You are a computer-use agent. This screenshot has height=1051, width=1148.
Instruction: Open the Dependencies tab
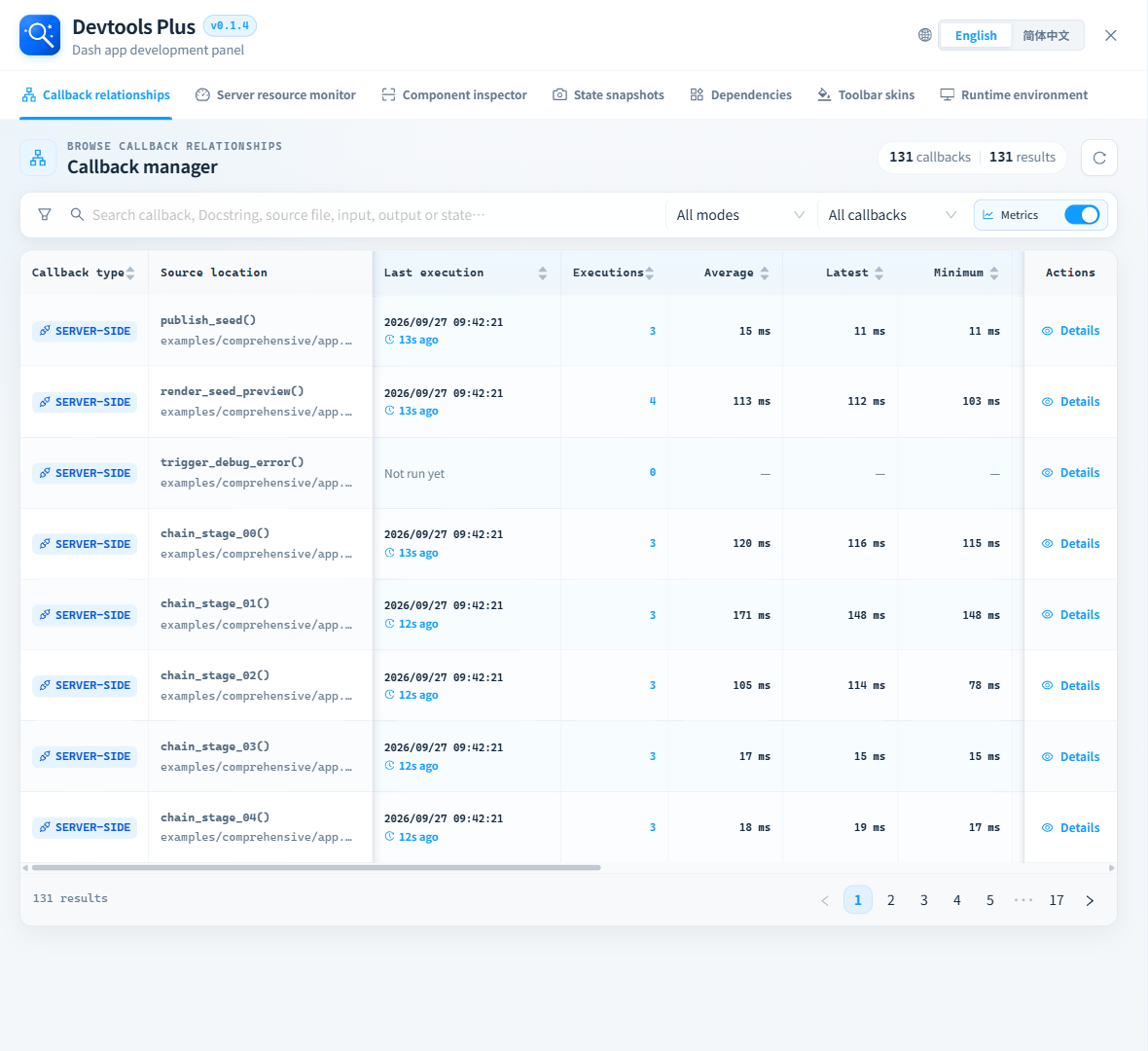(741, 95)
